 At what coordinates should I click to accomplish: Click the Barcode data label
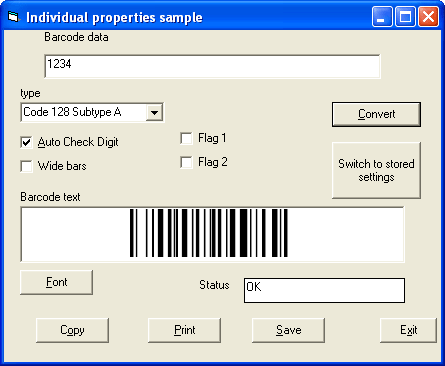tap(76, 37)
